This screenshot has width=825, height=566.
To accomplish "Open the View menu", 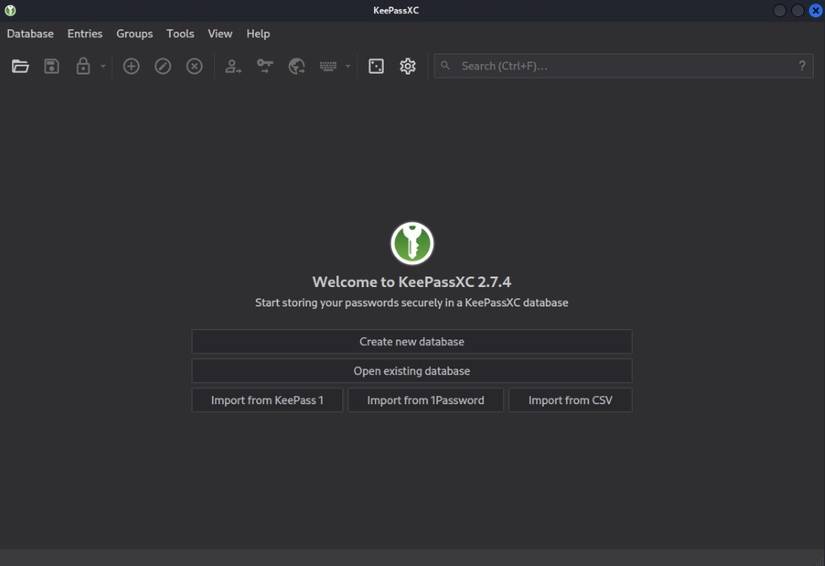I will tap(220, 34).
